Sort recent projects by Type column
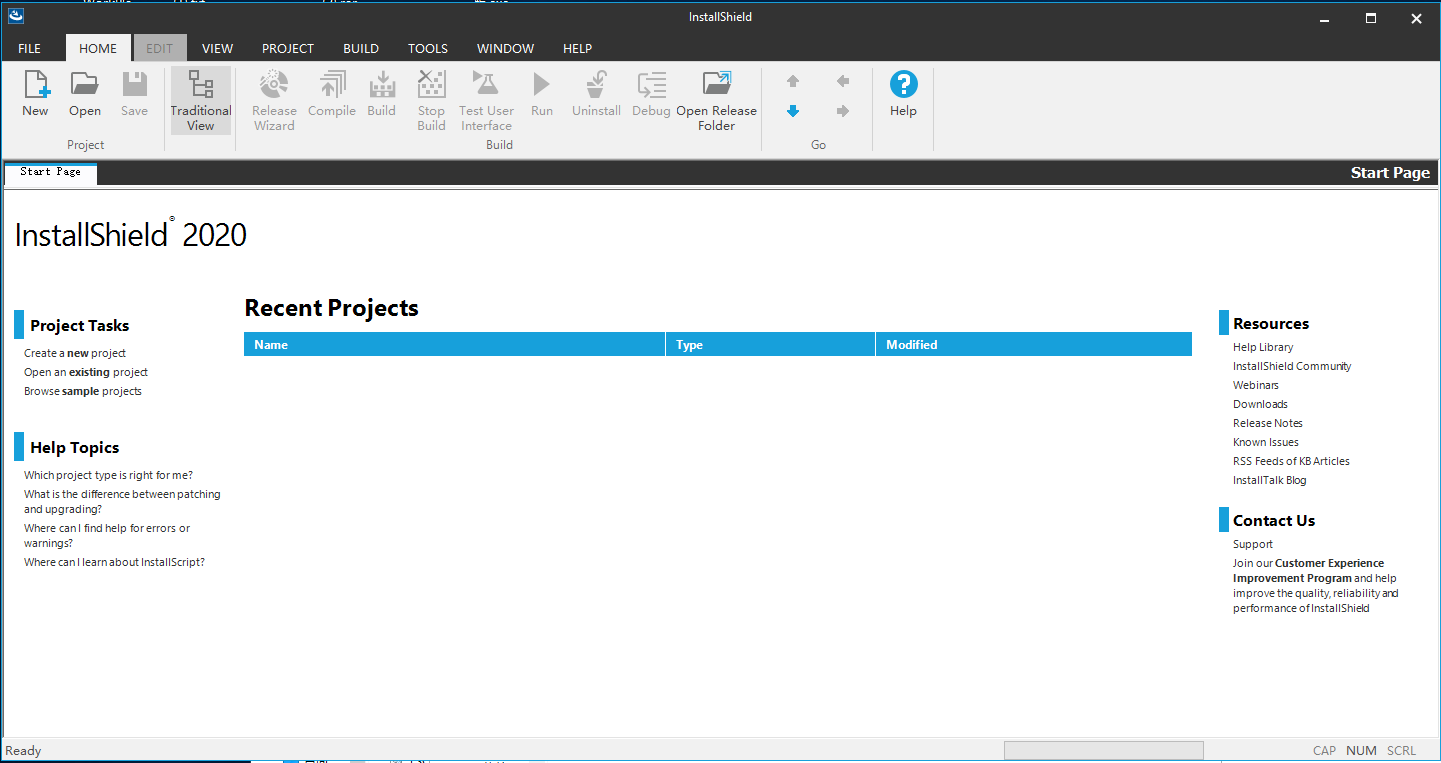 point(771,344)
